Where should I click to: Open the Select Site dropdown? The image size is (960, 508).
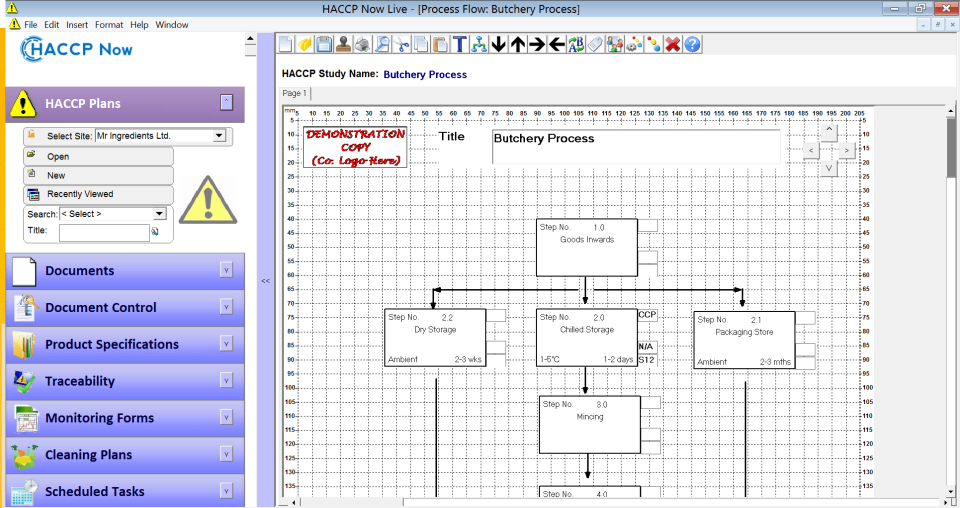(219, 136)
